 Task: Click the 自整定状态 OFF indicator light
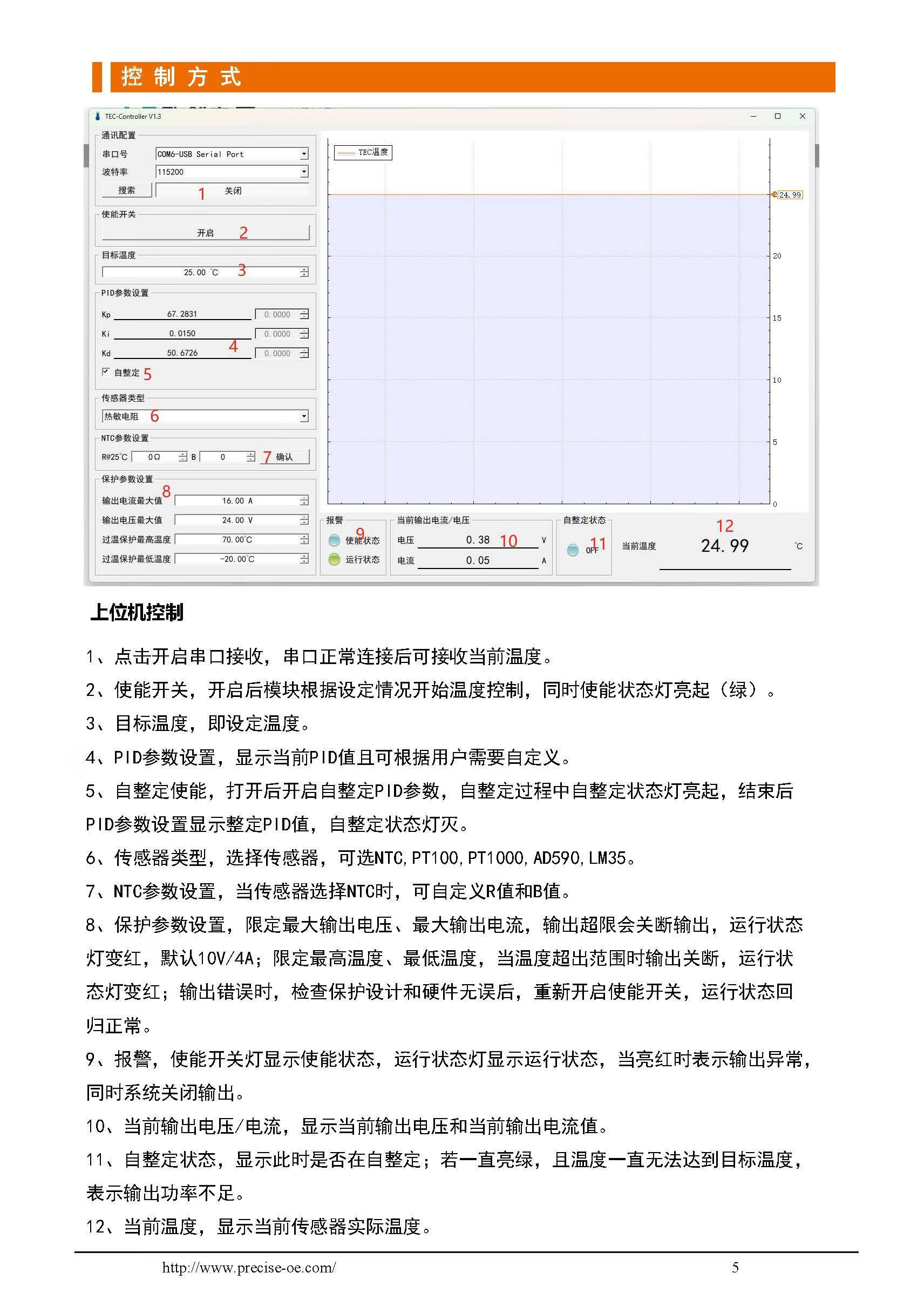(573, 550)
